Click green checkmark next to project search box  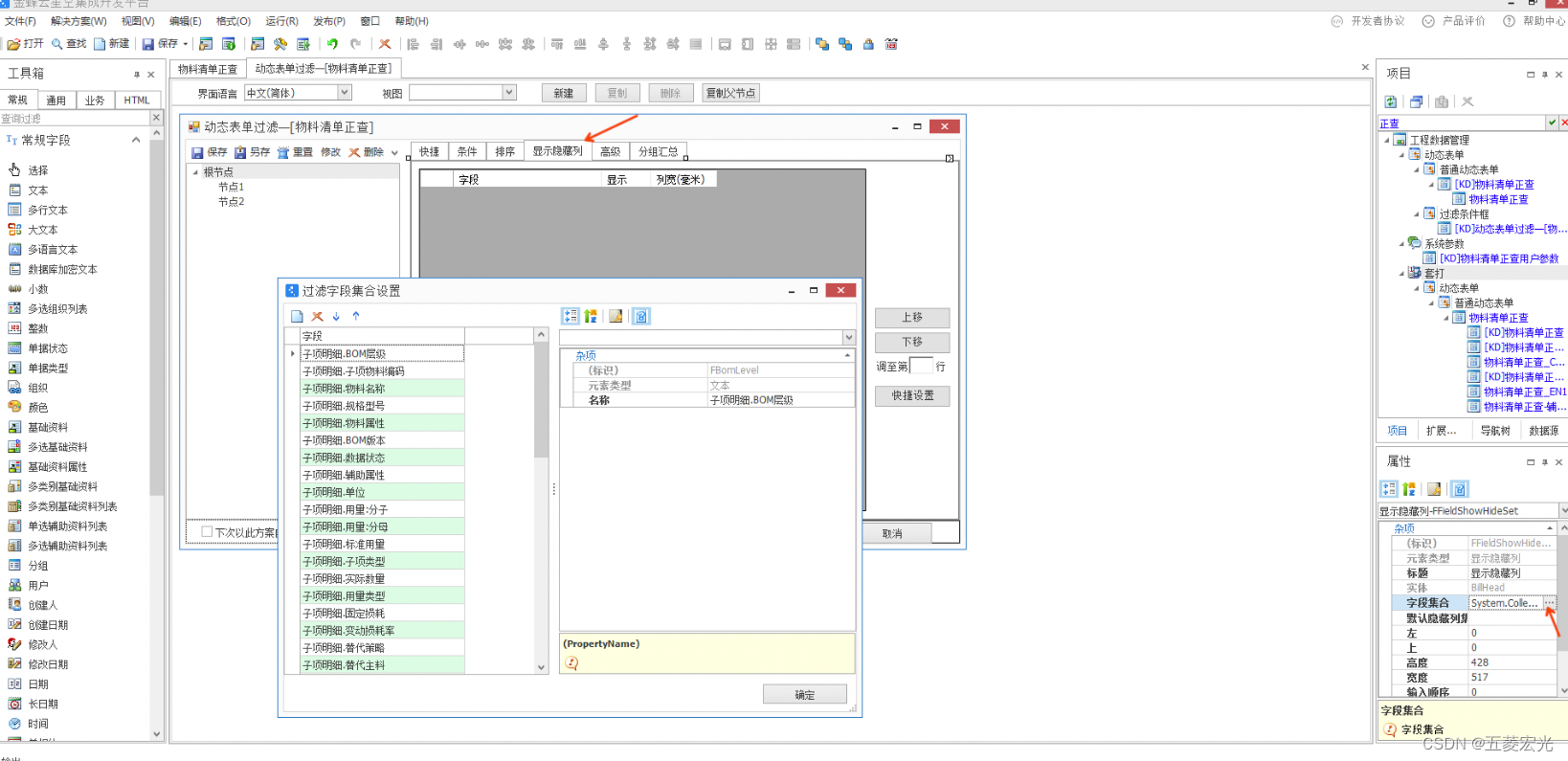point(1552,123)
